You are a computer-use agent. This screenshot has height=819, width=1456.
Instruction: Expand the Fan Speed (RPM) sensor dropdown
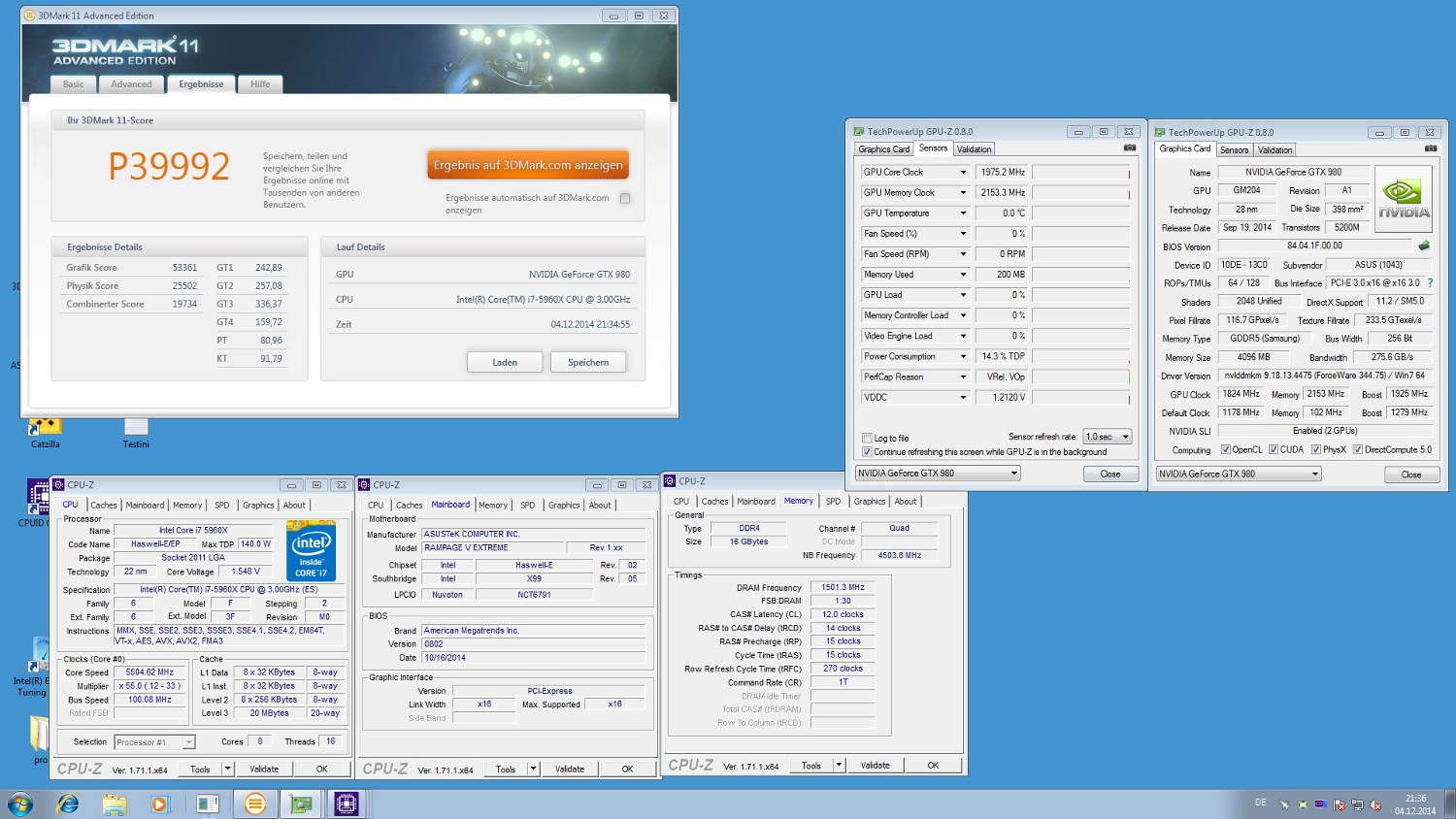[x=963, y=254]
